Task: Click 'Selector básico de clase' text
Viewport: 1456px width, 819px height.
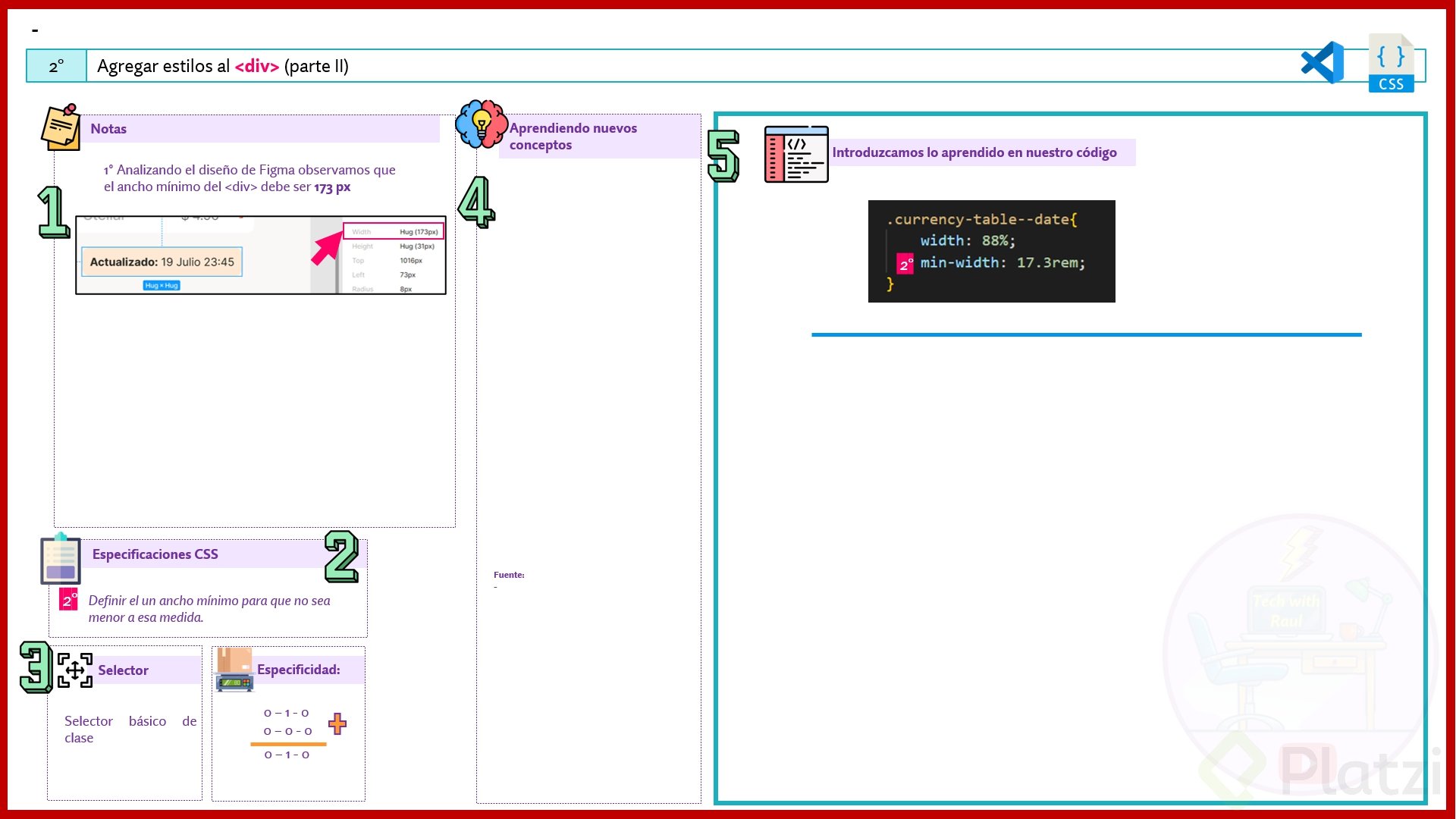Action: point(130,730)
